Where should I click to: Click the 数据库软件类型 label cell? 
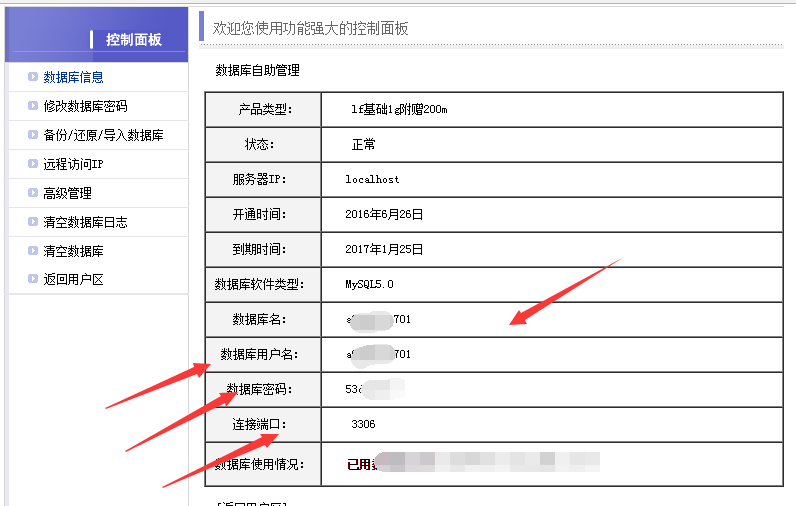263,285
